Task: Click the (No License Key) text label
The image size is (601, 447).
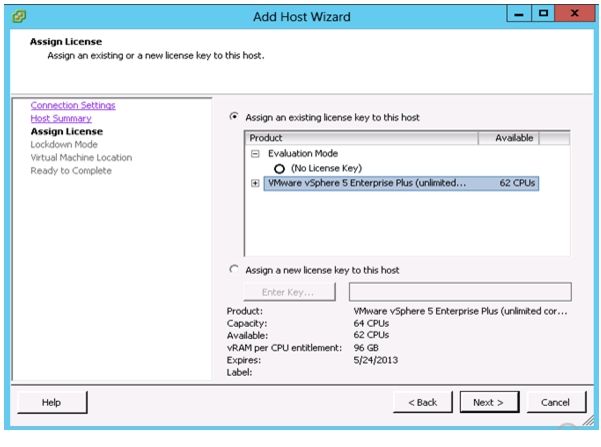Action: 326,168
